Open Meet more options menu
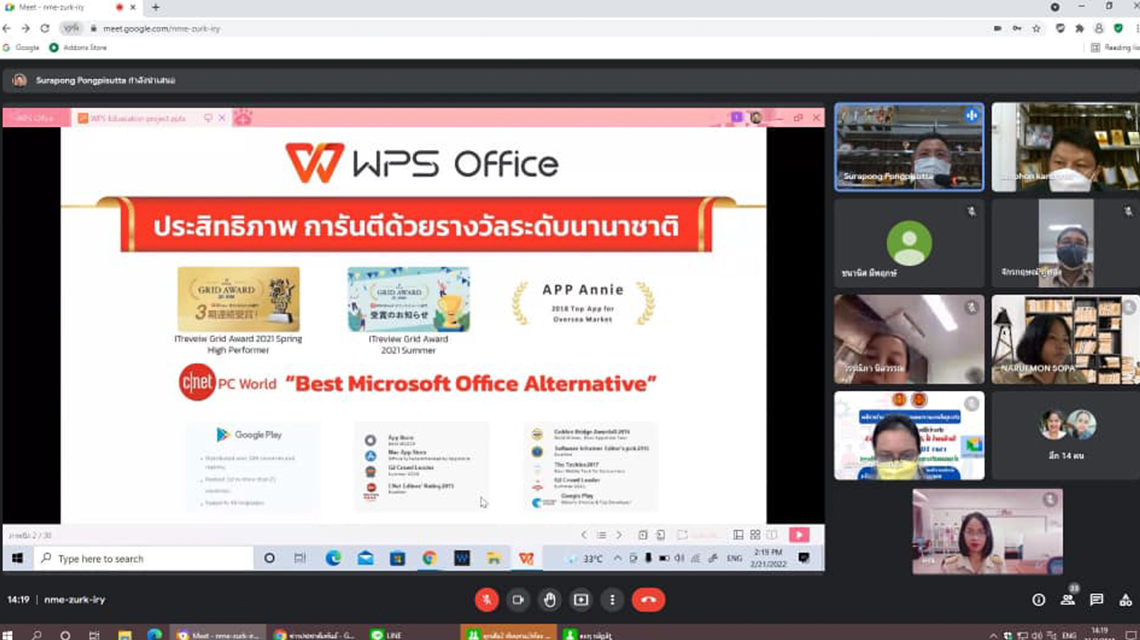This screenshot has width=1140, height=640. (x=612, y=600)
